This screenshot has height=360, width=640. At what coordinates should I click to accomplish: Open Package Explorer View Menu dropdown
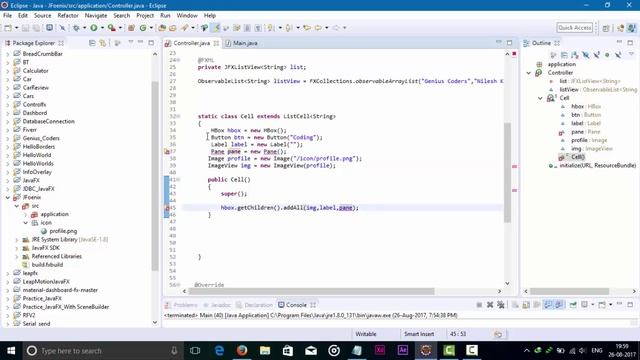click(x=131, y=42)
